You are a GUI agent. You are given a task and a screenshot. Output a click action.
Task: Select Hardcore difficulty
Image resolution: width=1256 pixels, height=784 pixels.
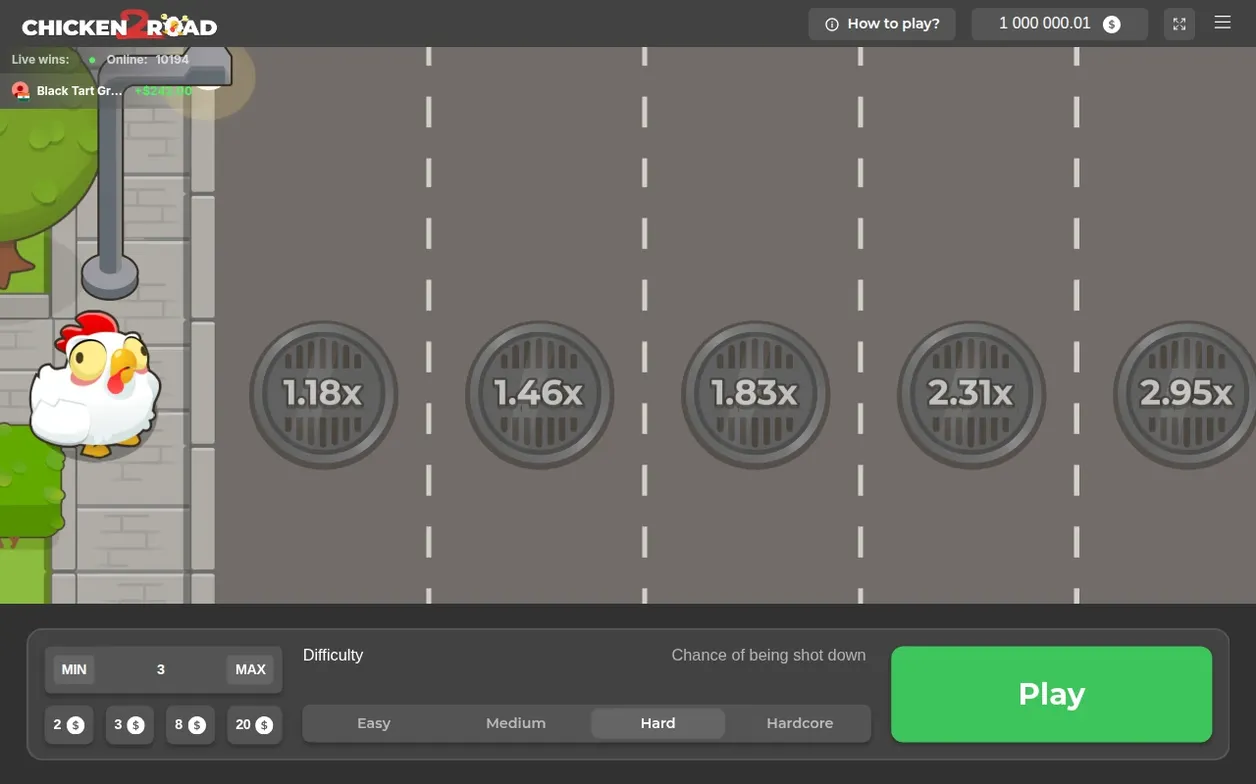click(800, 723)
